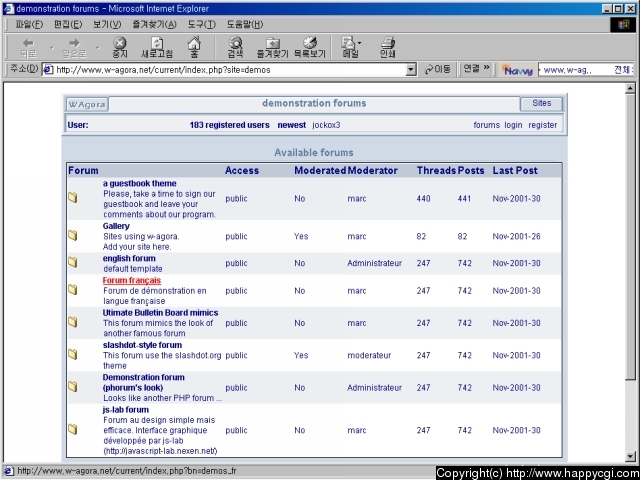640x480 pixels.
Task: Click the 'forums' navigation link
Action: click(x=487, y=125)
